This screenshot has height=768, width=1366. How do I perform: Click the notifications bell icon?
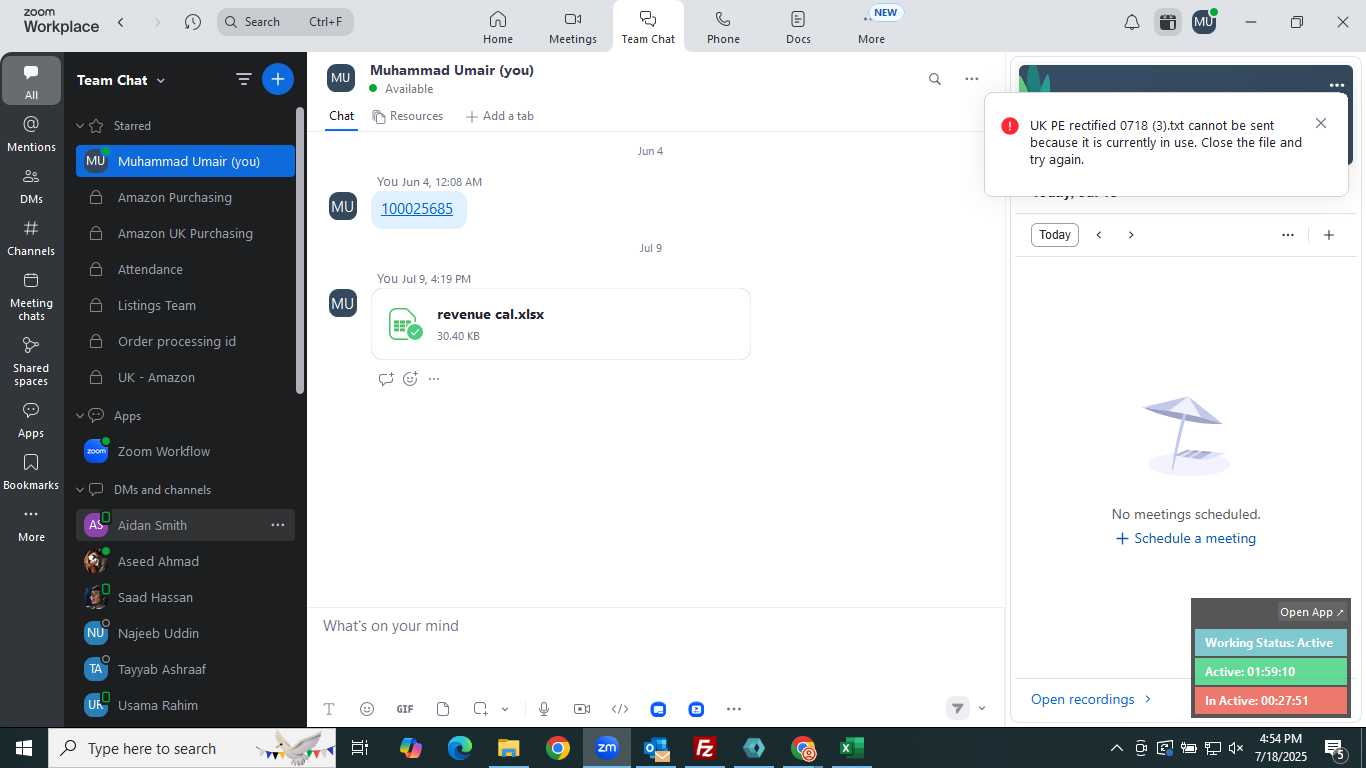pos(1132,22)
